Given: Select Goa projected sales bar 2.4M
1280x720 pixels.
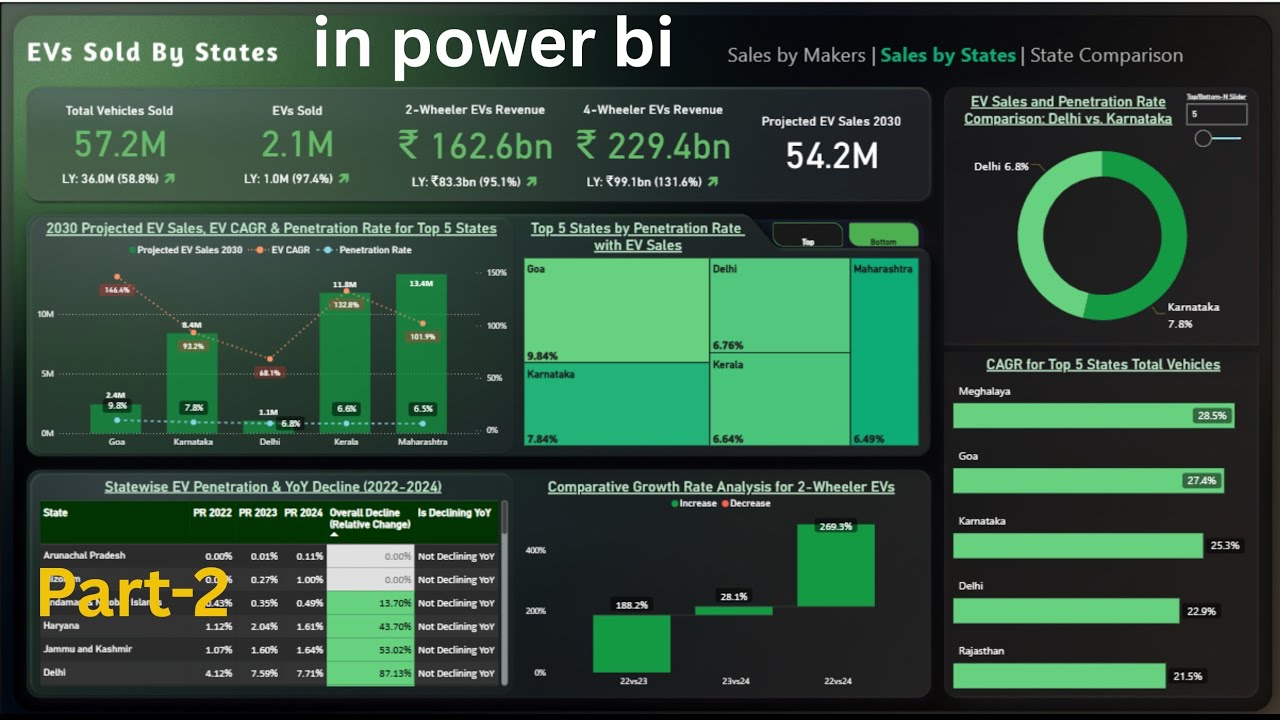Looking at the screenshot, I should click(x=116, y=419).
